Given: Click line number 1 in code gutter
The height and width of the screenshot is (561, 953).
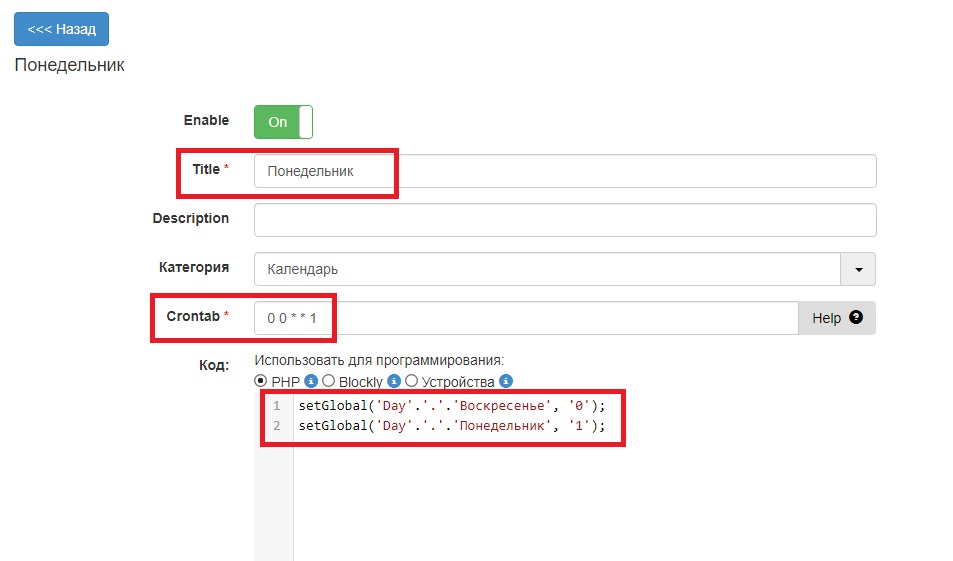Looking at the screenshot, I should point(277,405).
